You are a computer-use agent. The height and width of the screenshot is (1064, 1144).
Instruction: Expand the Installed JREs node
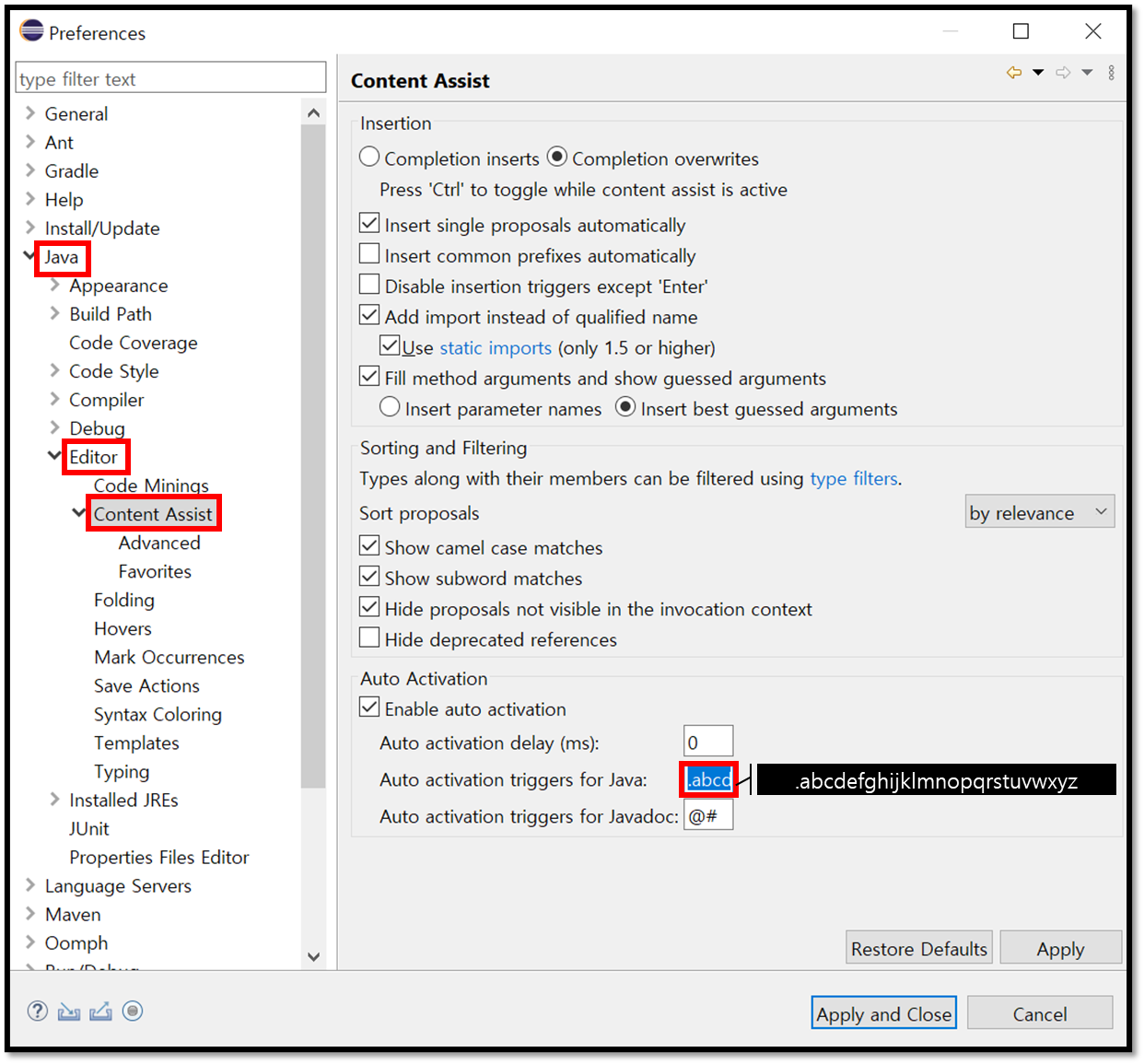click(55, 799)
